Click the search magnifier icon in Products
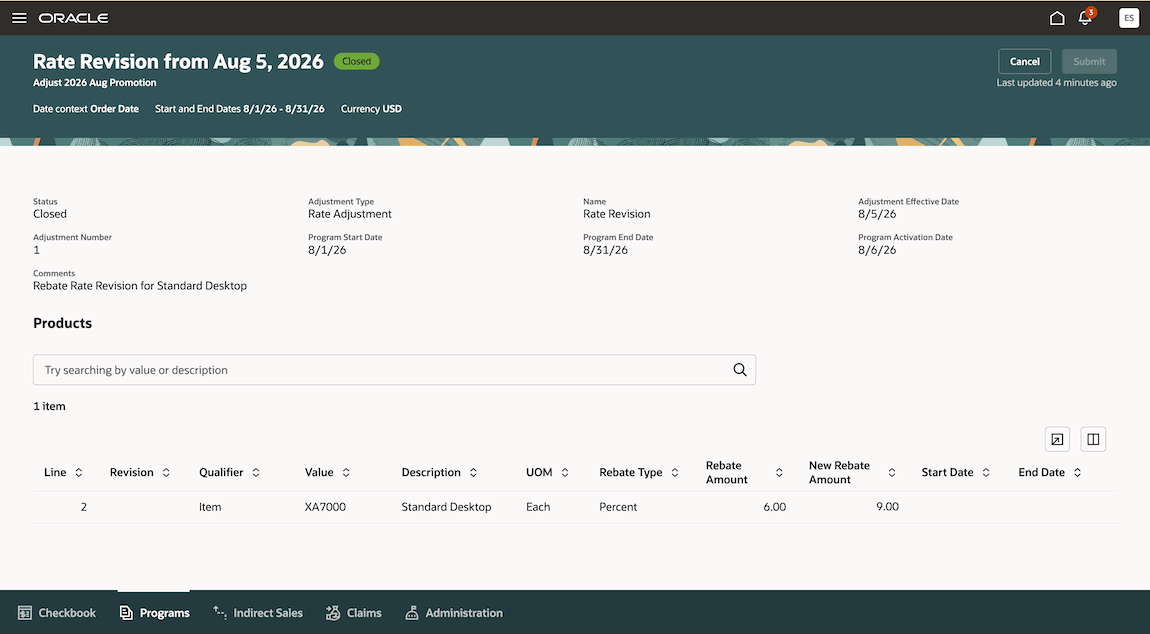 tap(740, 370)
